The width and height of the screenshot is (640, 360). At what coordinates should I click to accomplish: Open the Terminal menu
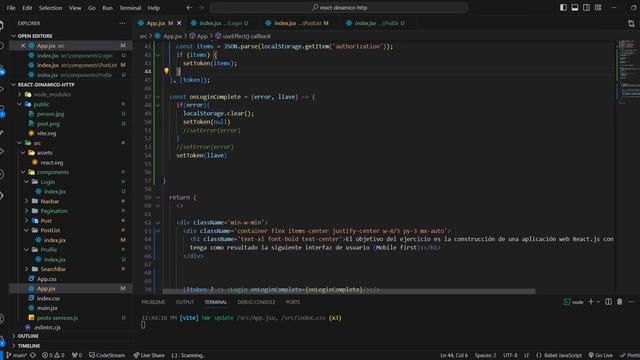coord(130,8)
